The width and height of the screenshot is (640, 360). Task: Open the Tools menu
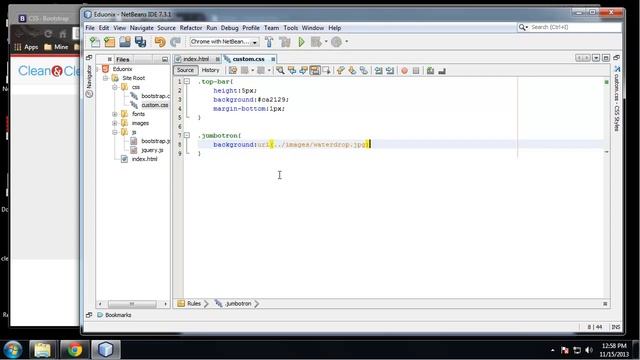(291, 28)
